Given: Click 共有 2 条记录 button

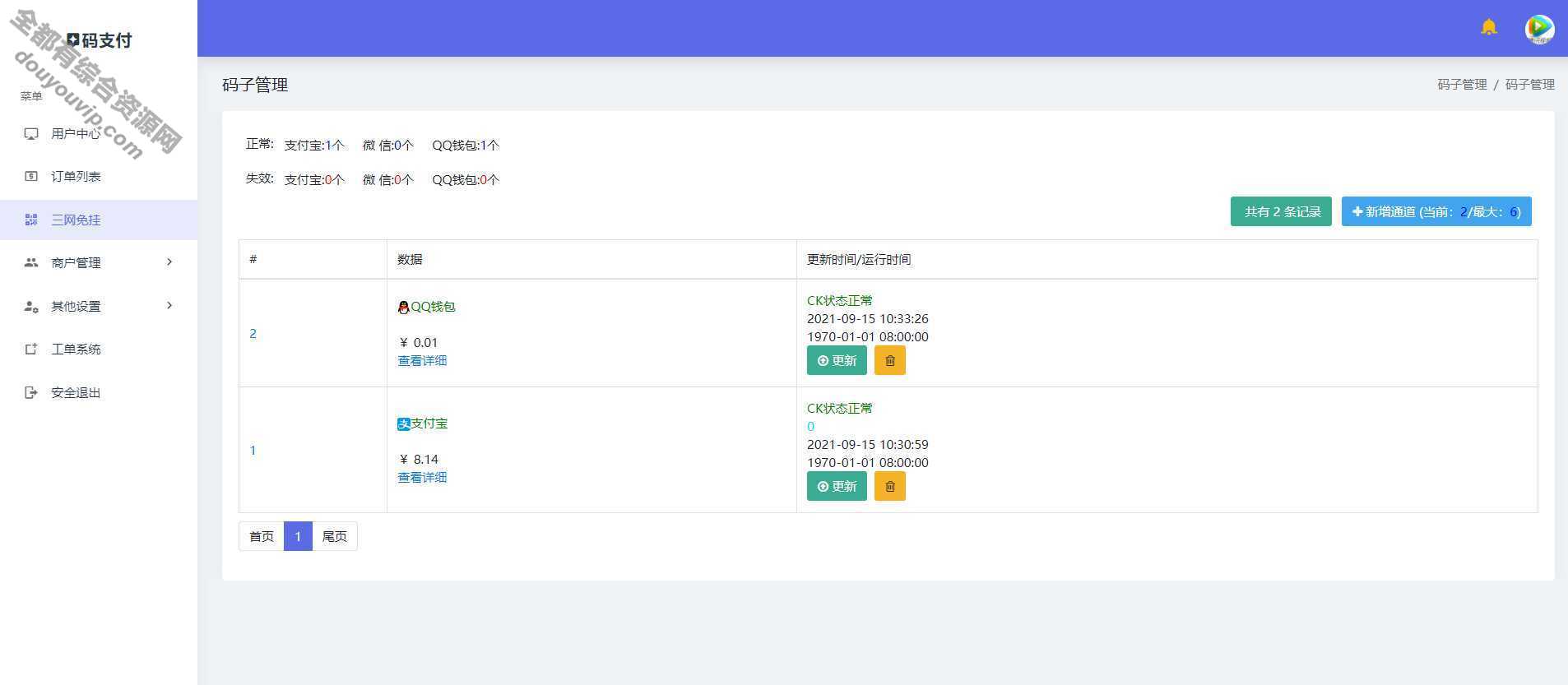Looking at the screenshot, I should tap(1281, 211).
